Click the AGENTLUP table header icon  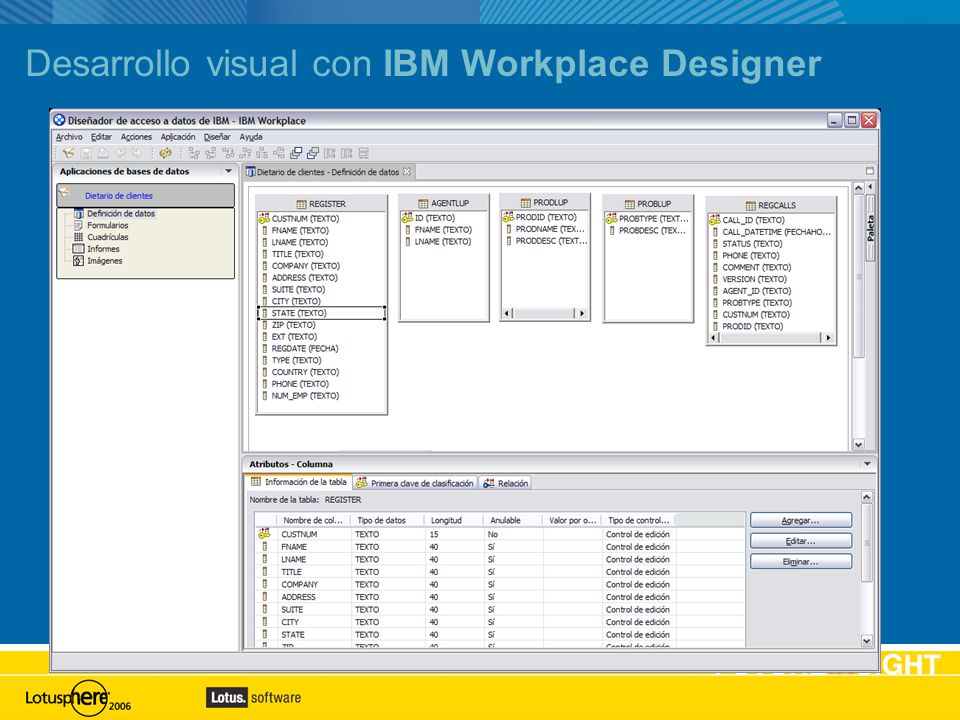(423, 203)
